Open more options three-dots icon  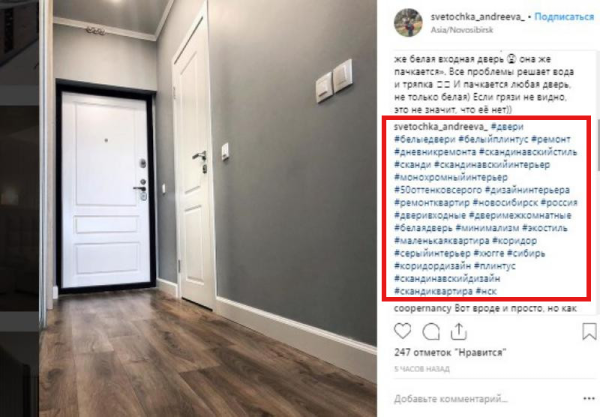tap(589, 399)
